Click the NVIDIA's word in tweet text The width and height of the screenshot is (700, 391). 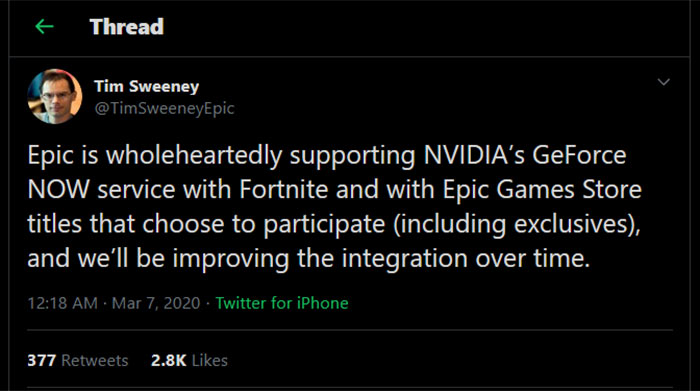[x=474, y=155]
